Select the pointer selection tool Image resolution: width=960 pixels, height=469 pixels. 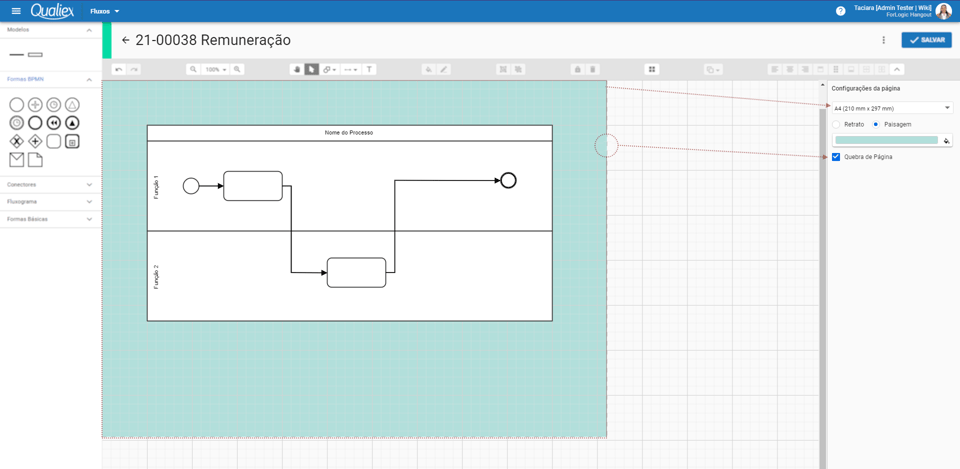tap(312, 70)
